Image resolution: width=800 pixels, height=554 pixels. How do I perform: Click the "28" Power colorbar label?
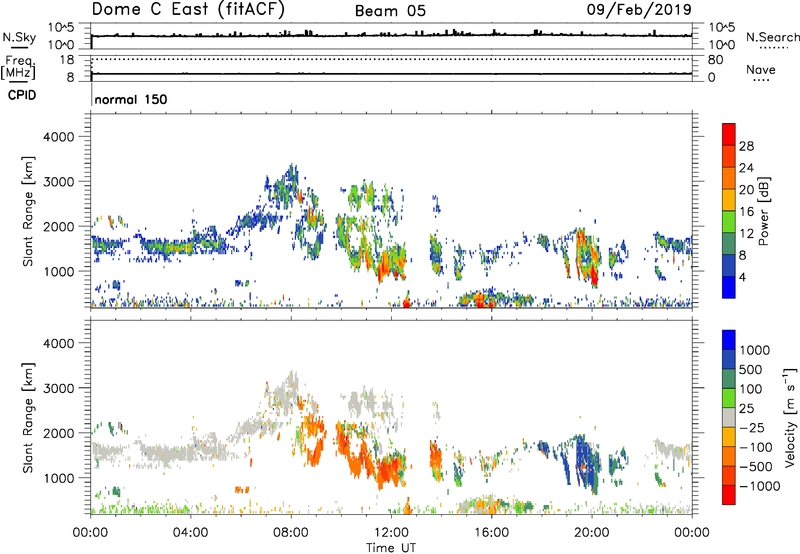746,146
